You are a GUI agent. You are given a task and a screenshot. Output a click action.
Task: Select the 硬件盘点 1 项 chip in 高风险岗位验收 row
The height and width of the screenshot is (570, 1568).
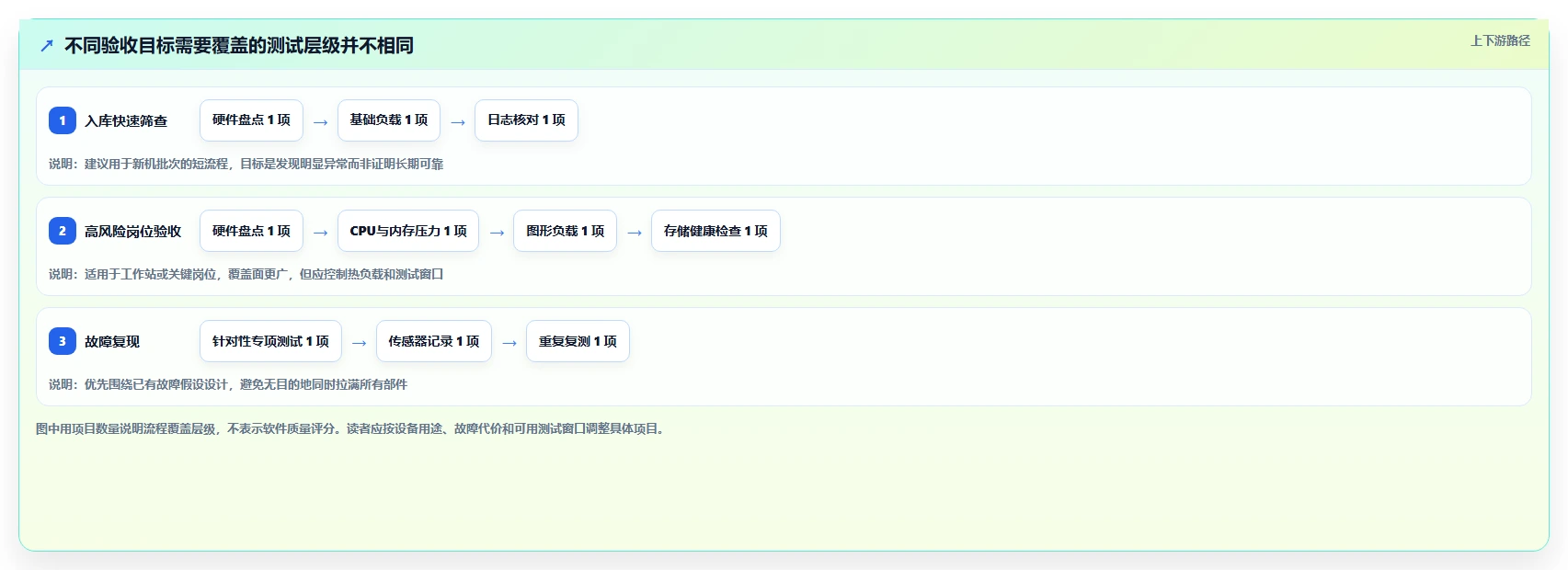point(251,231)
